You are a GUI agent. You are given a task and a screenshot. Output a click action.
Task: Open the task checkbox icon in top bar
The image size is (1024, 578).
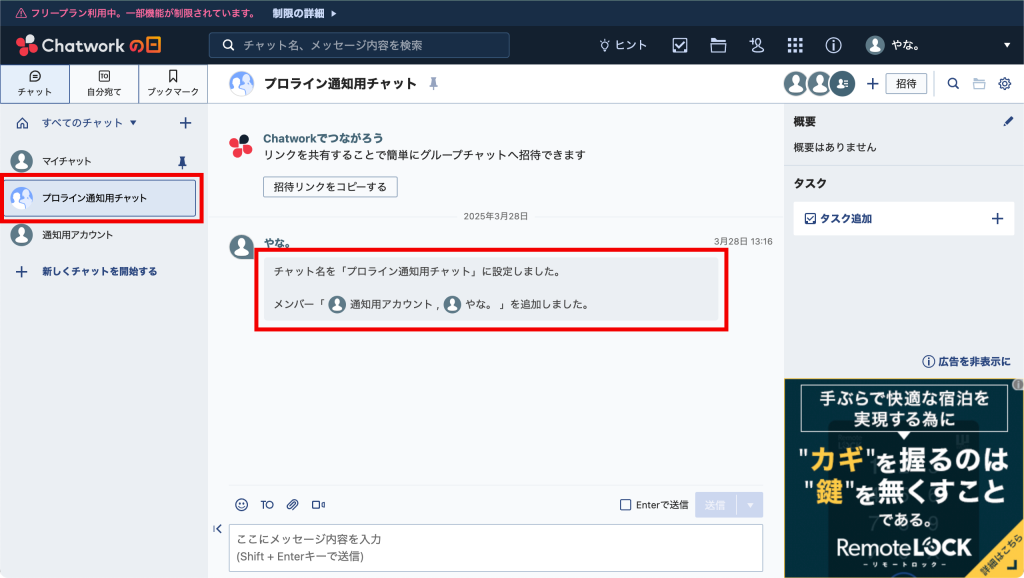pyautogui.click(x=679, y=45)
